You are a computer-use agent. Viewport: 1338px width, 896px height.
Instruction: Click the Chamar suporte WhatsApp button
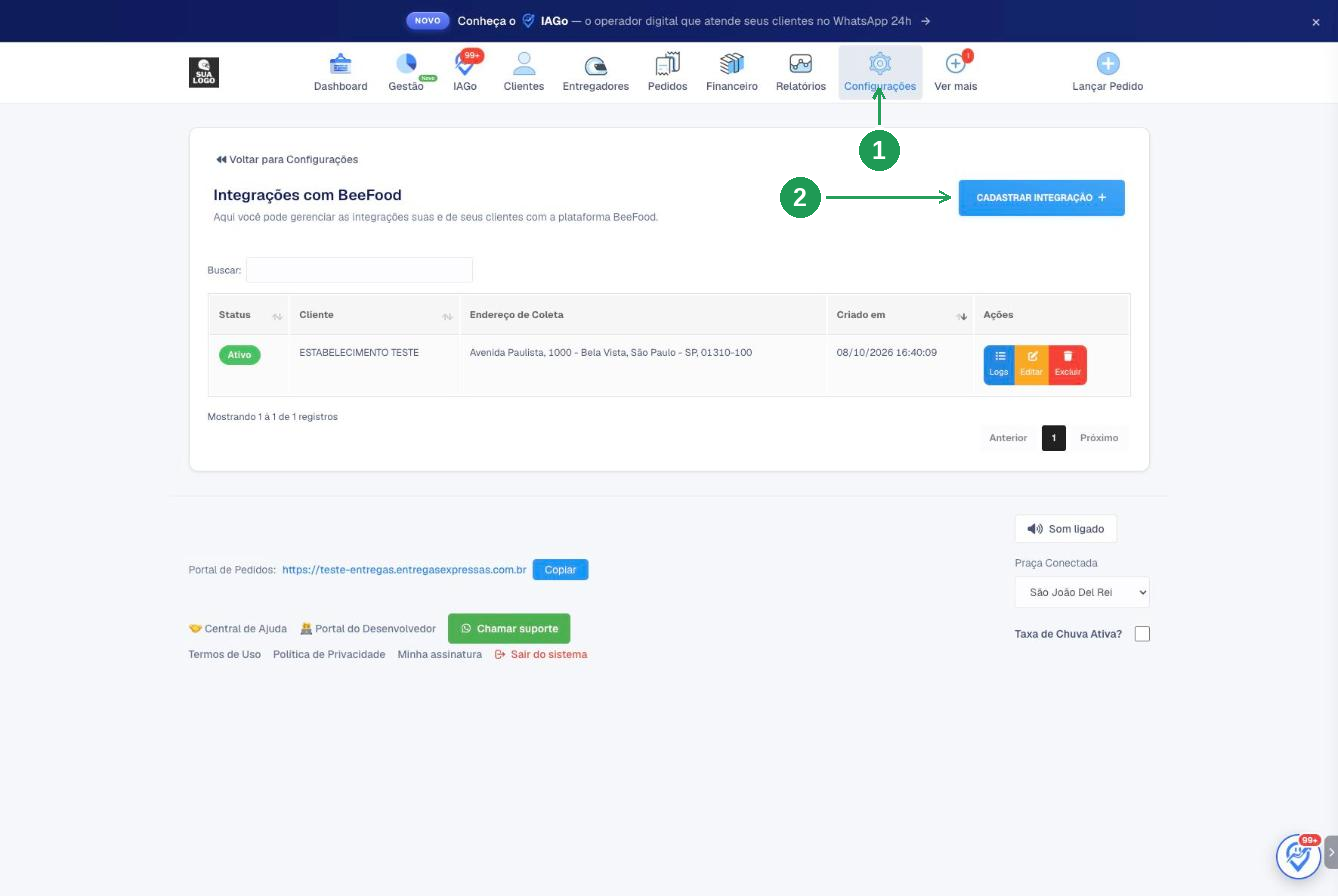pyautogui.click(x=509, y=629)
